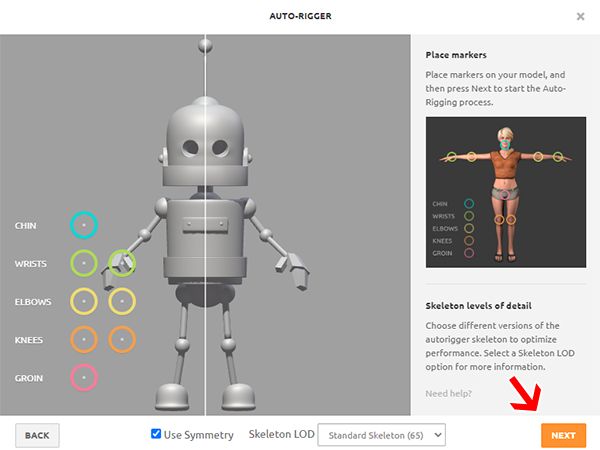Click the robot's chest panel in viewport
The image size is (600, 450).
coord(205,223)
